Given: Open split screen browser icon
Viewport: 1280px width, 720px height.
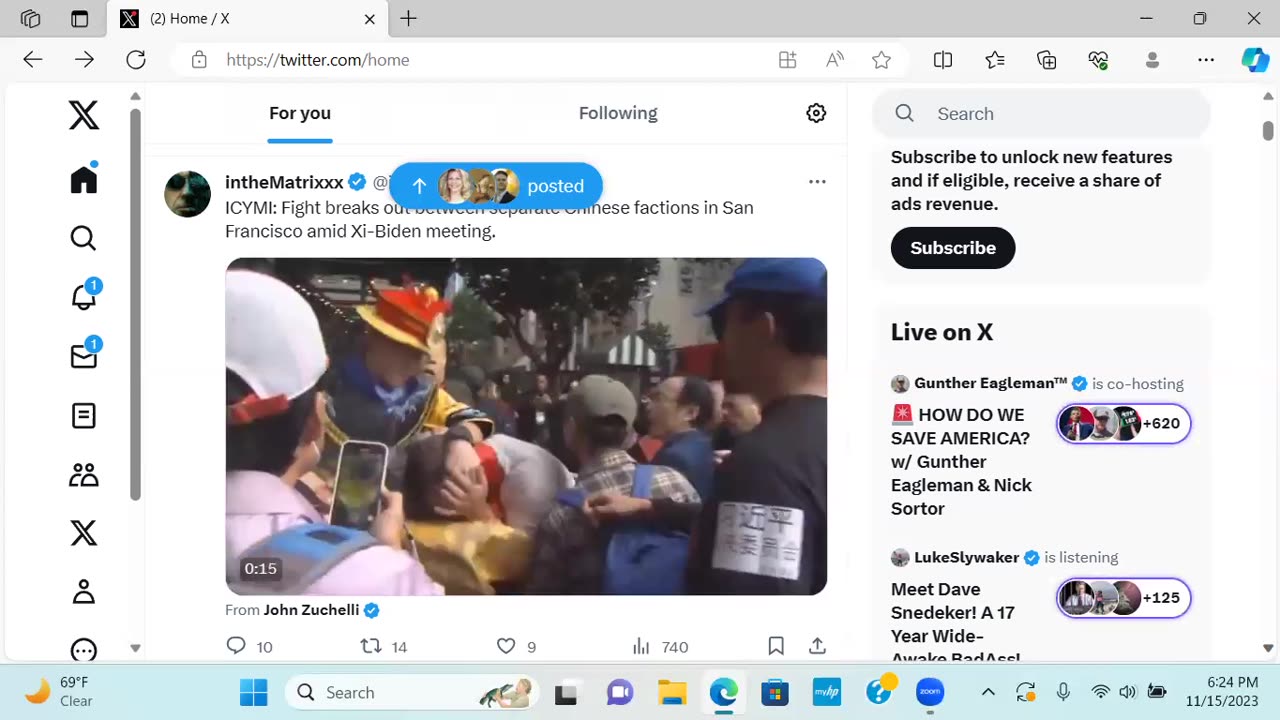Looking at the screenshot, I should coord(943,60).
